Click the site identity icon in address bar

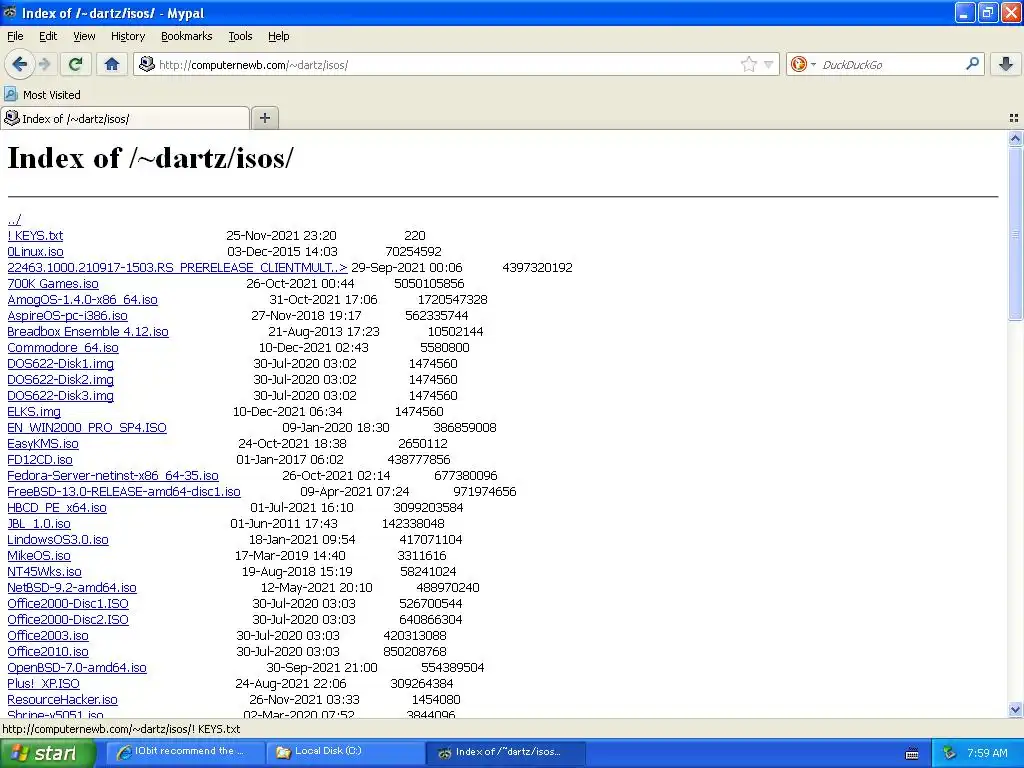click(147, 64)
